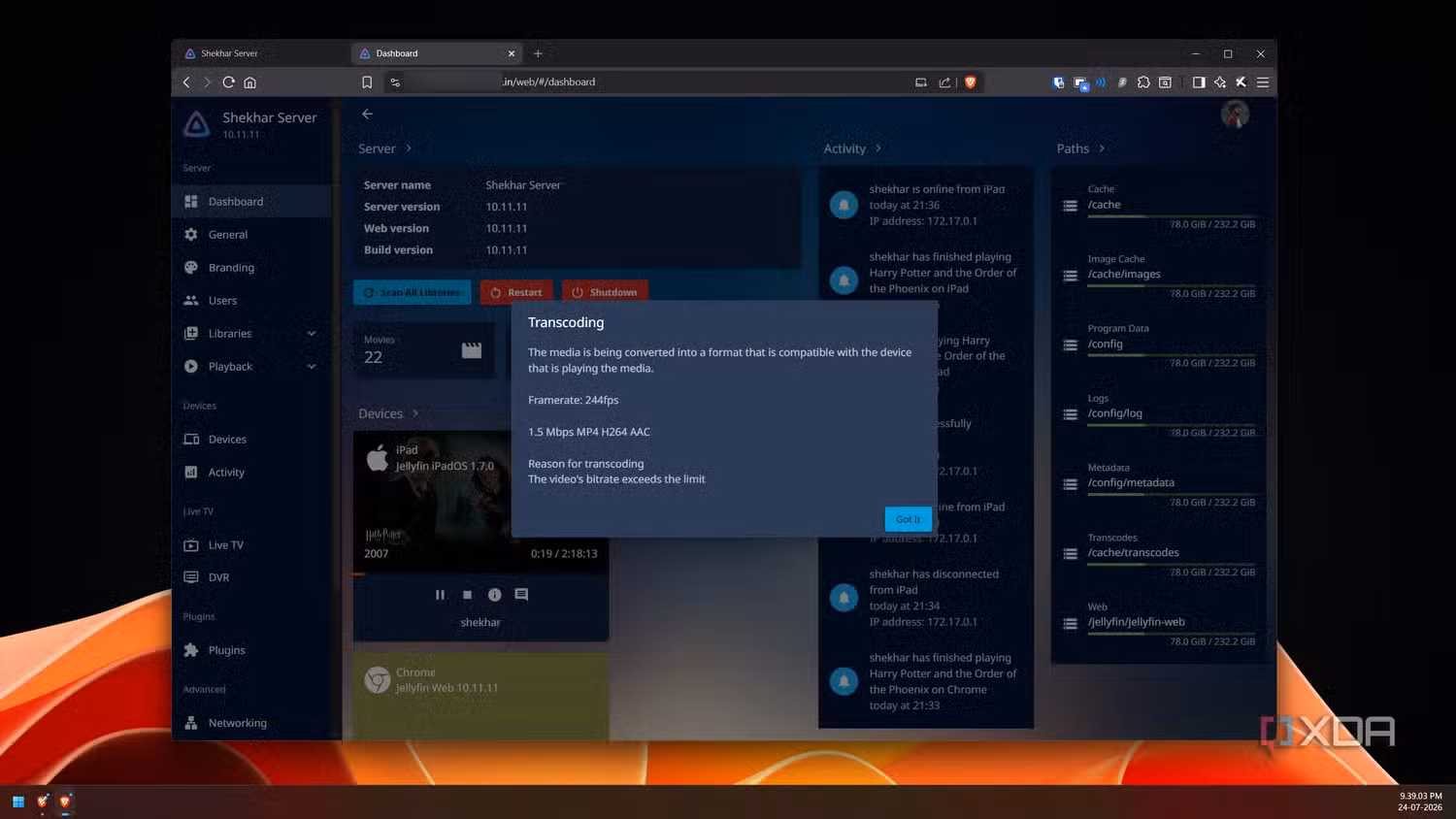Open a new browser tab
1456x819 pixels.
[538, 53]
